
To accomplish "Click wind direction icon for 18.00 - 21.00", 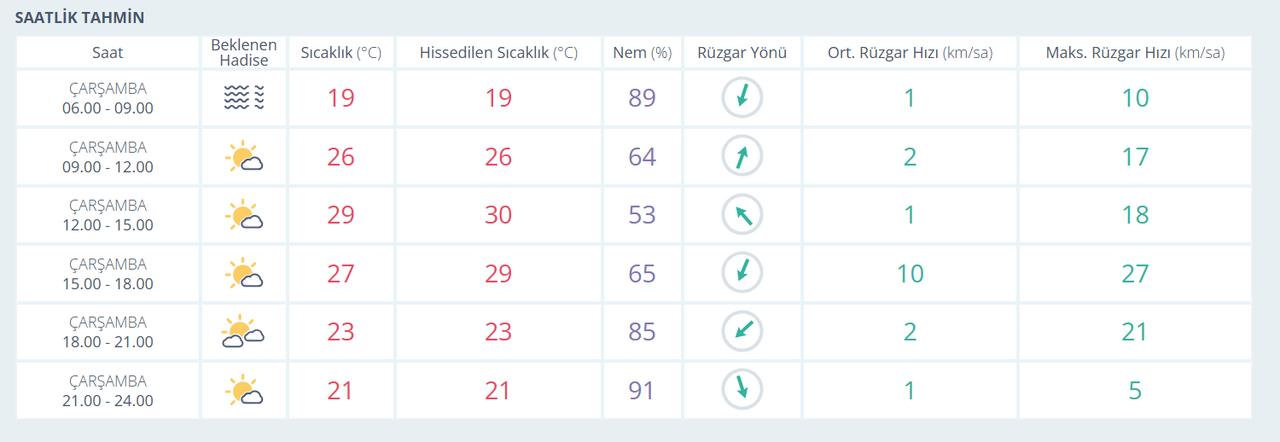I will (x=742, y=331).
